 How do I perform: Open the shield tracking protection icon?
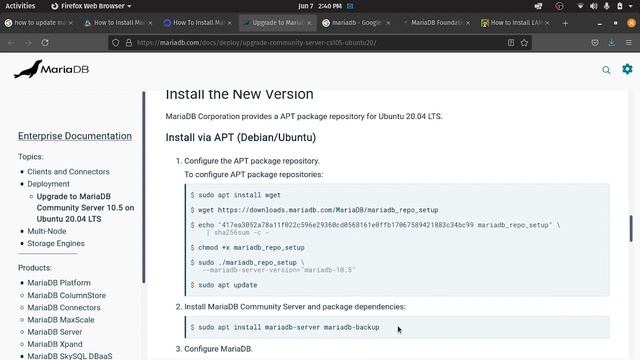[116, 42]
